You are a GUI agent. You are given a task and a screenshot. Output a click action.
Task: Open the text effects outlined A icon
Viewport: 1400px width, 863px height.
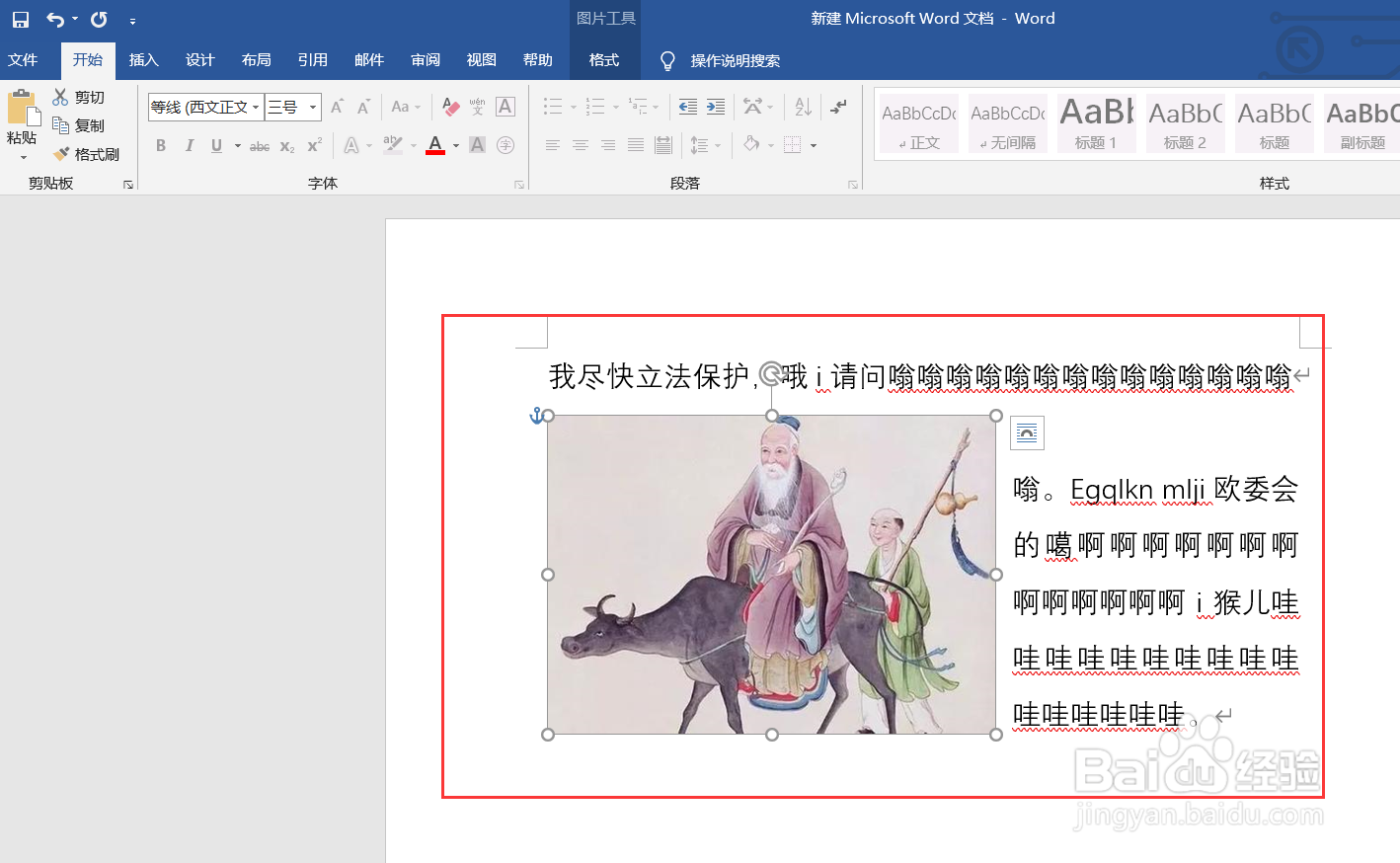(x=351, y=145)
